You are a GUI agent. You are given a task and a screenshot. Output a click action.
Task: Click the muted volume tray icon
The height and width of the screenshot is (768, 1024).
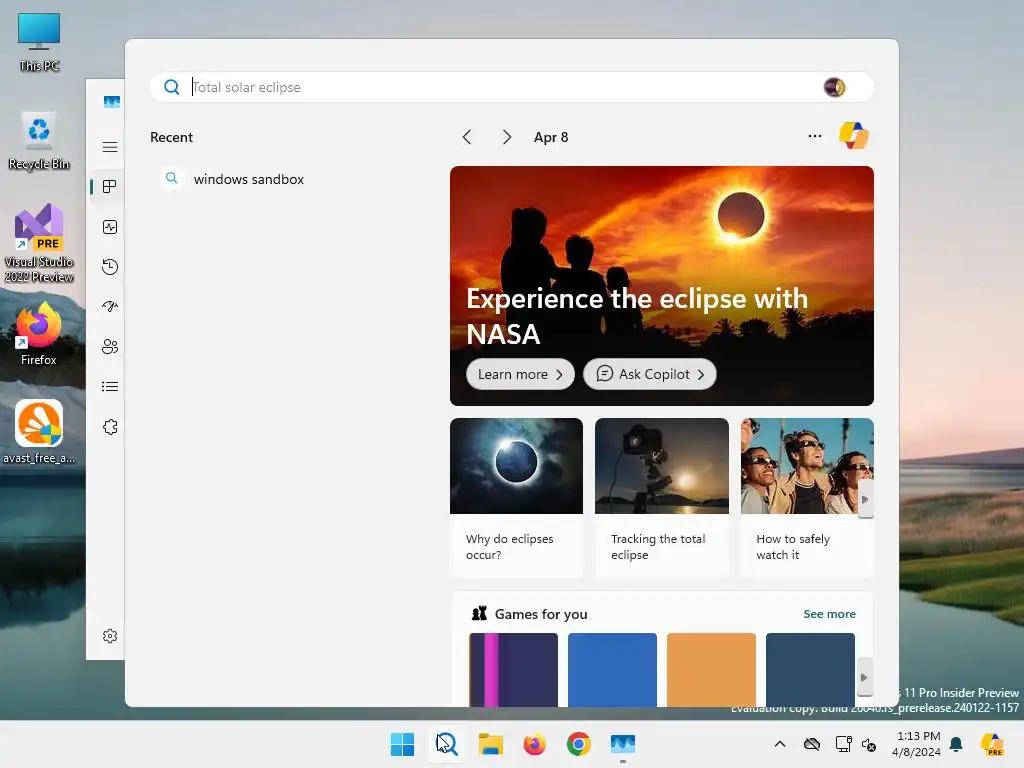pos(869,744)
